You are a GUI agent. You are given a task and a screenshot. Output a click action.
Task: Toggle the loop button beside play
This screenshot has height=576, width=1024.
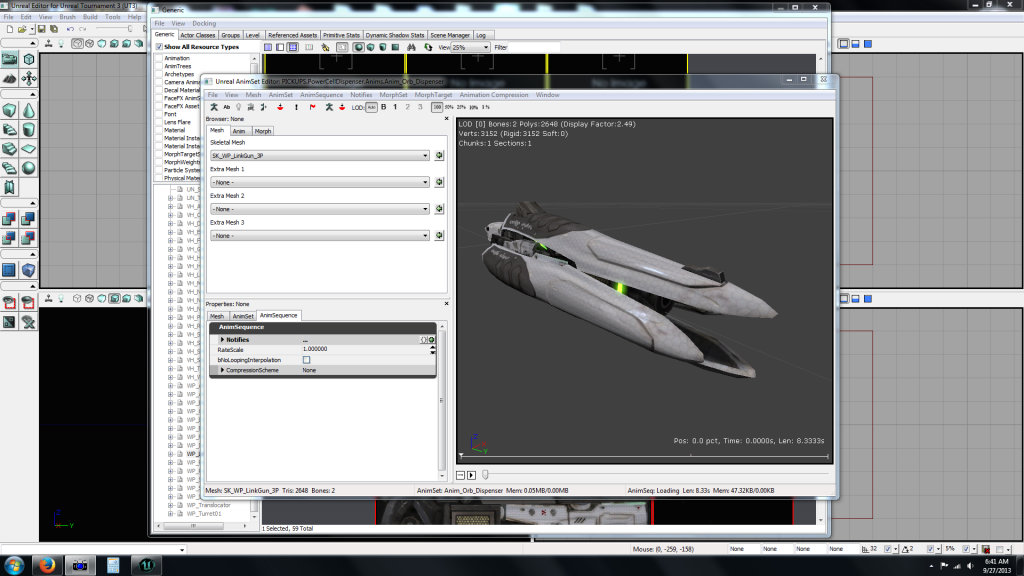[460, 475]
